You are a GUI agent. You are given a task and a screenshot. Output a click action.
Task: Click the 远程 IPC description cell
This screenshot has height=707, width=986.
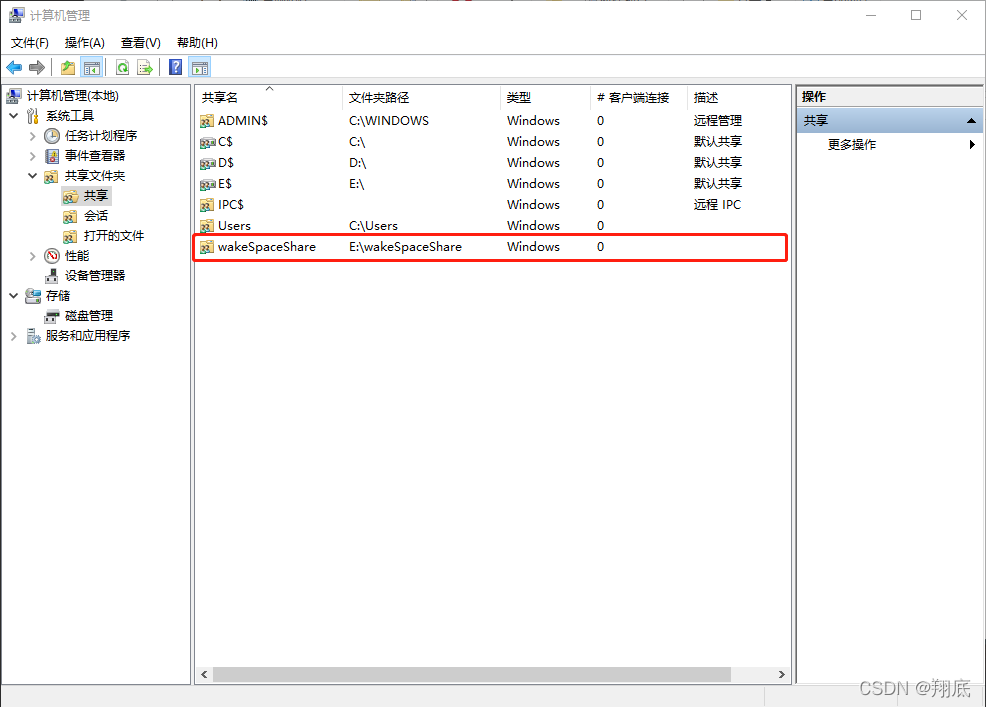(717, 205)
